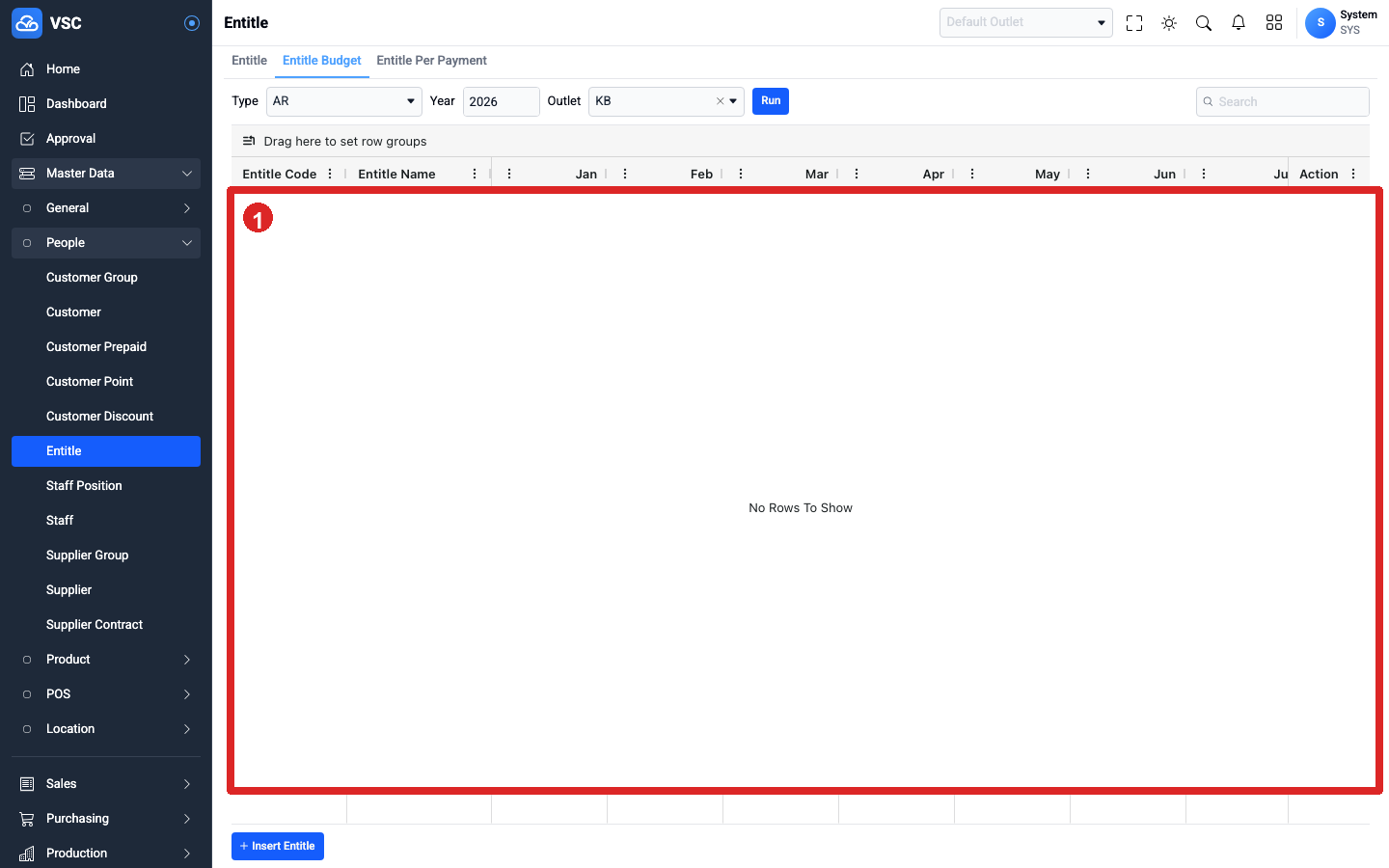Open the Jun column menu
Screen dimensions: 1389x868
pyautogui.click(x=1088, y=174)
